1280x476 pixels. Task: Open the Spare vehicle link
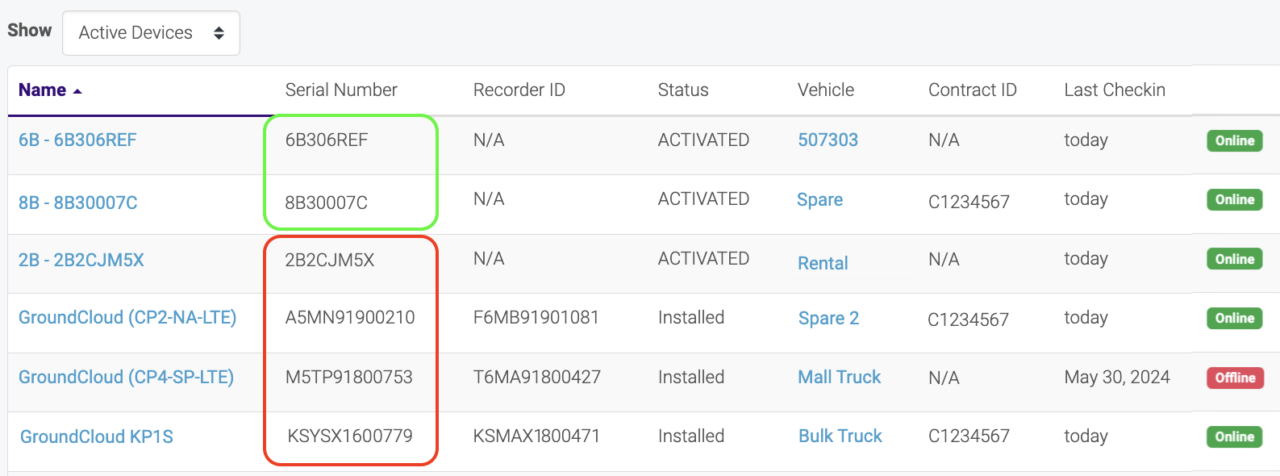pyautogui.click(x=820, y=200)
